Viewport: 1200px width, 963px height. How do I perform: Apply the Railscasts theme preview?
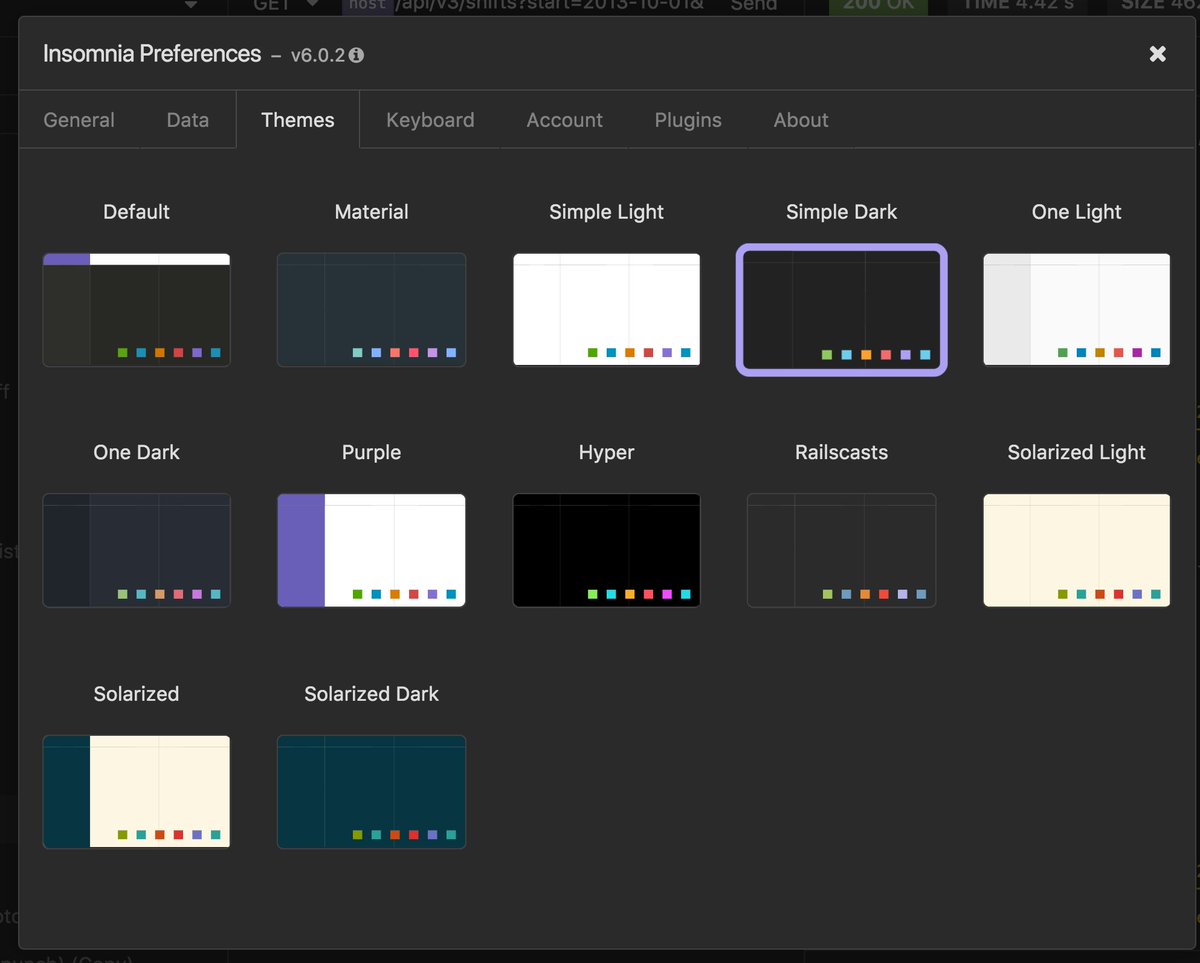pyautogui.click(x=842, y=551)
